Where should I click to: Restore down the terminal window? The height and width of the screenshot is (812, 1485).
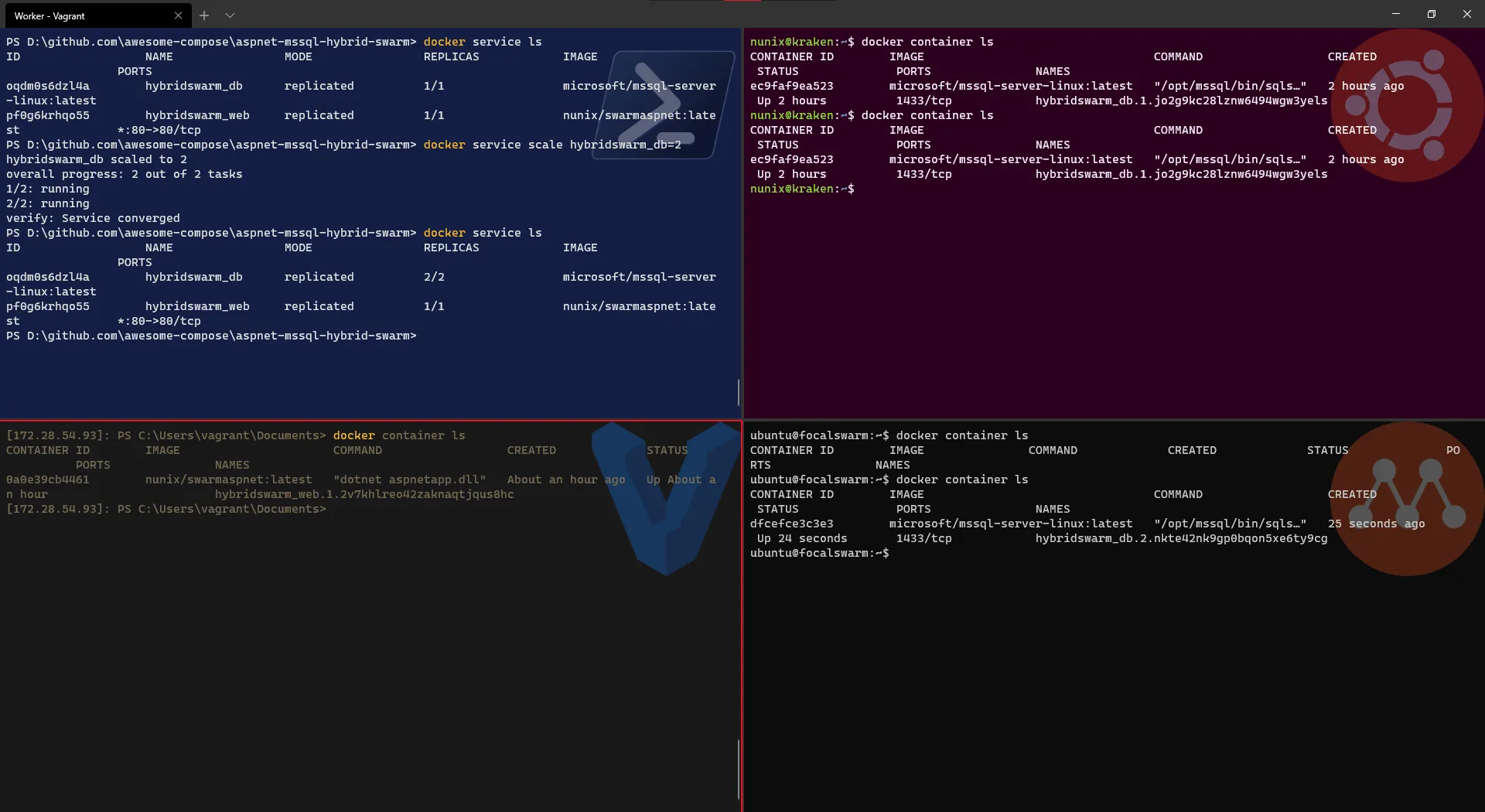pyautogui.click(x=1431, y=14)
